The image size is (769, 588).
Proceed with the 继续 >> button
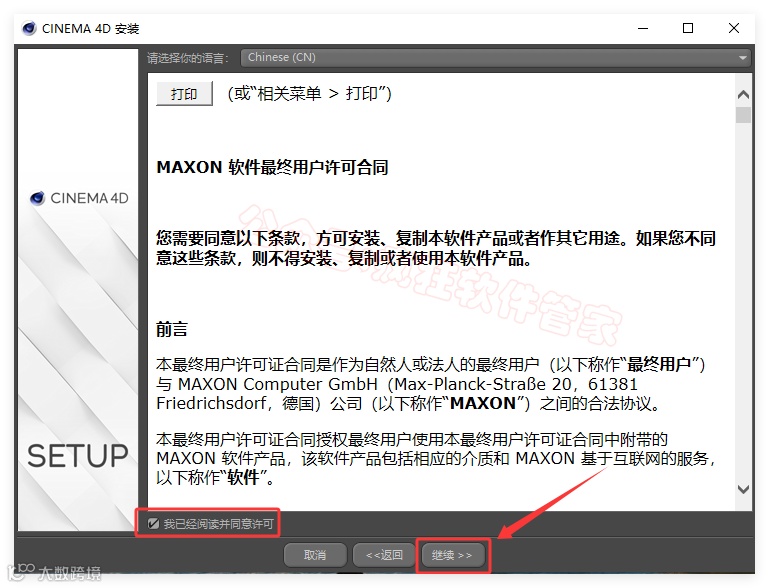point(453,555)
